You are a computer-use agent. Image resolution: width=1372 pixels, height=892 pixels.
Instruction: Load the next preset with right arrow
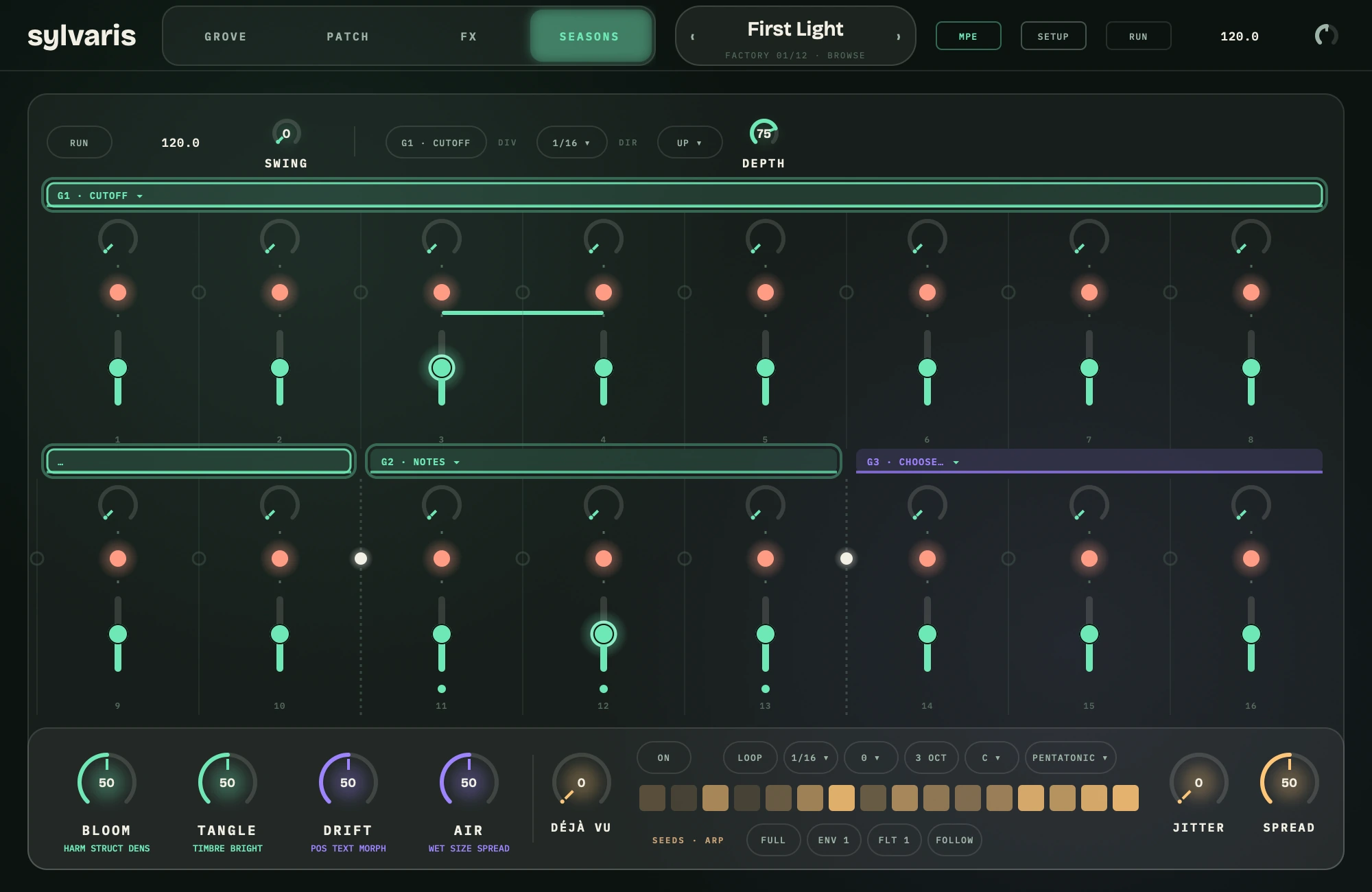click(x=898, y=37)
